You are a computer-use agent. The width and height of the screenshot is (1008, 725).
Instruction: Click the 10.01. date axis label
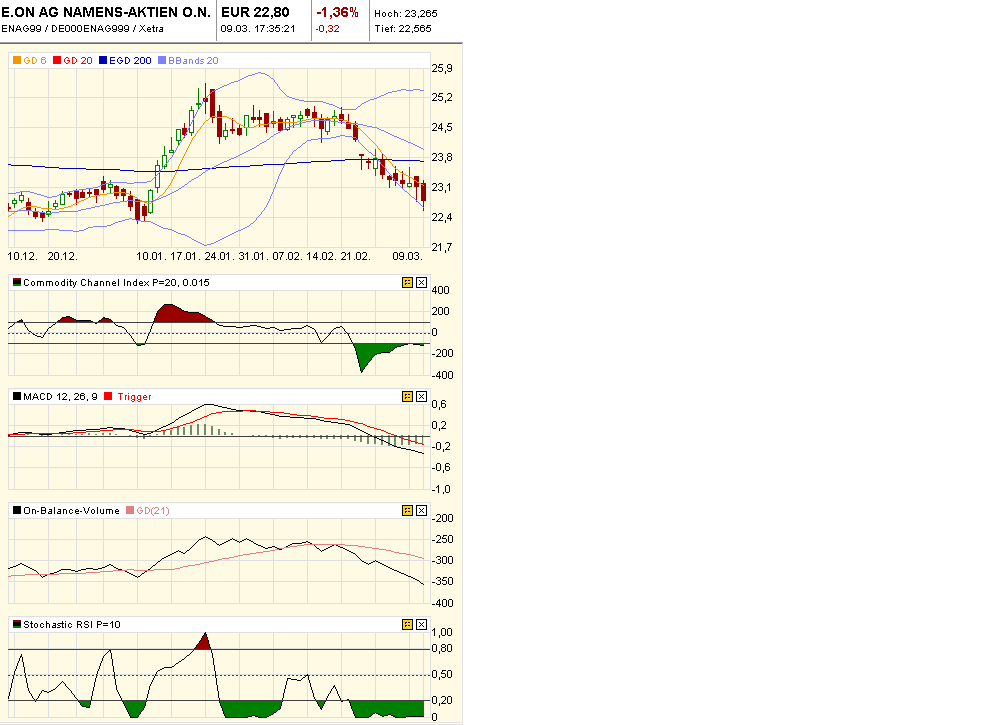(x=151, y=256)
